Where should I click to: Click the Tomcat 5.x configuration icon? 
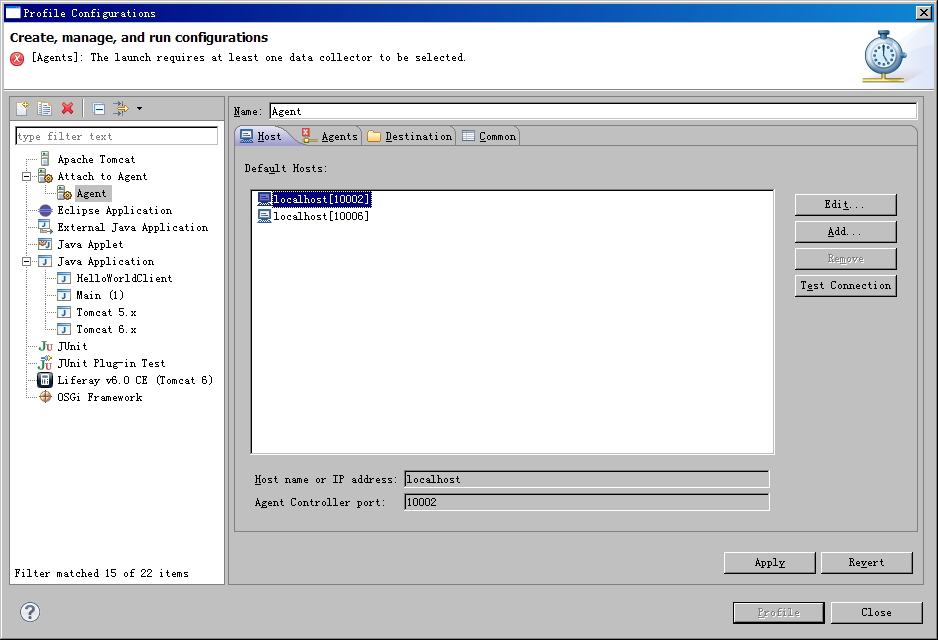point(64,312)
